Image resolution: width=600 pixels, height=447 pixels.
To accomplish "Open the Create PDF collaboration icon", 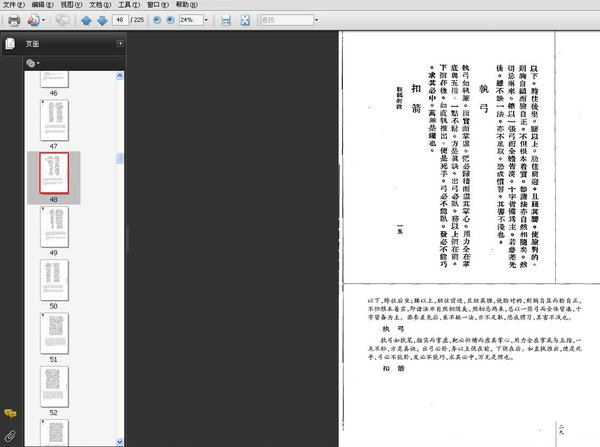I will click(34, 20).
